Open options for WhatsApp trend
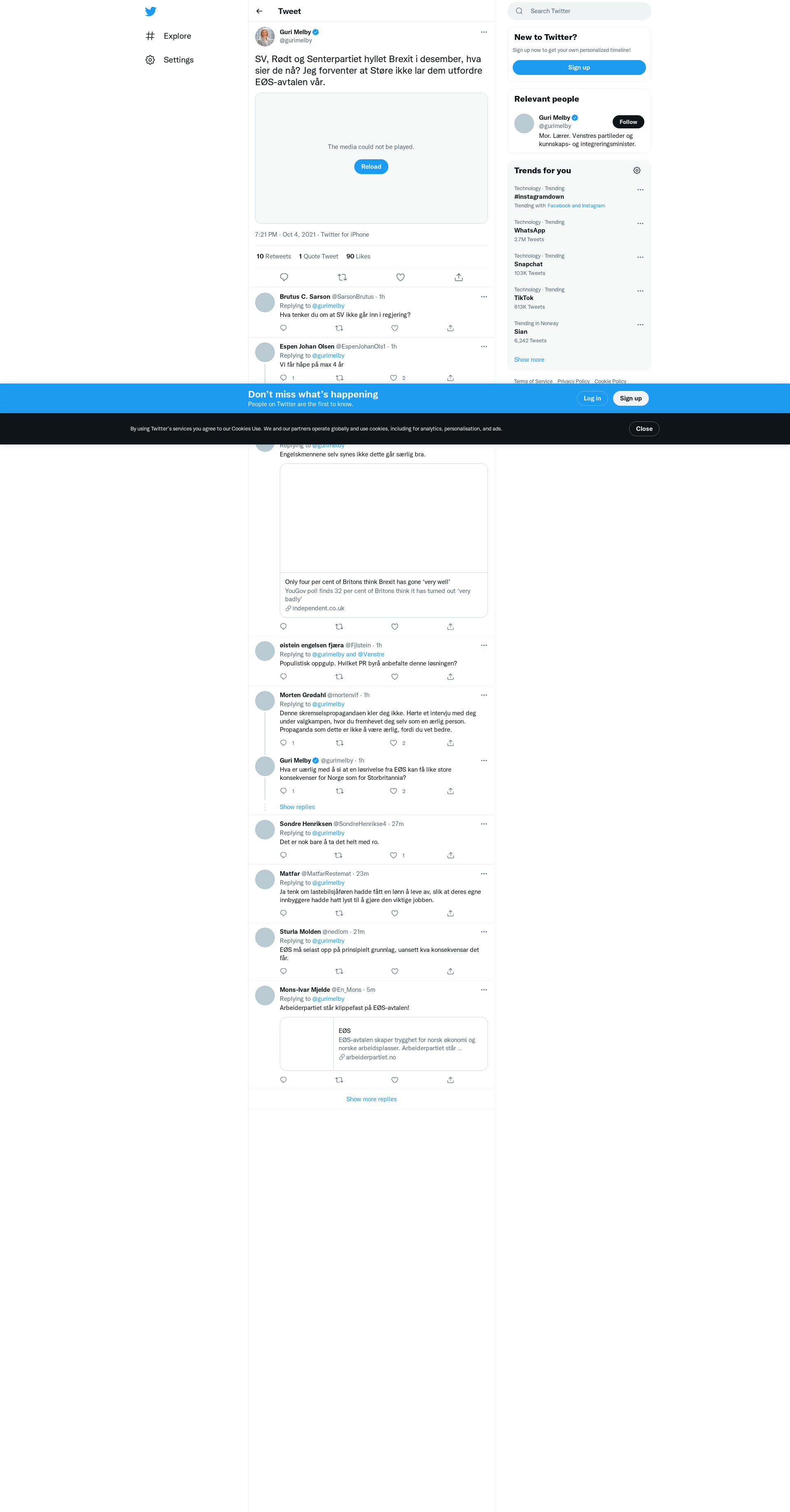 click(640, 223)
